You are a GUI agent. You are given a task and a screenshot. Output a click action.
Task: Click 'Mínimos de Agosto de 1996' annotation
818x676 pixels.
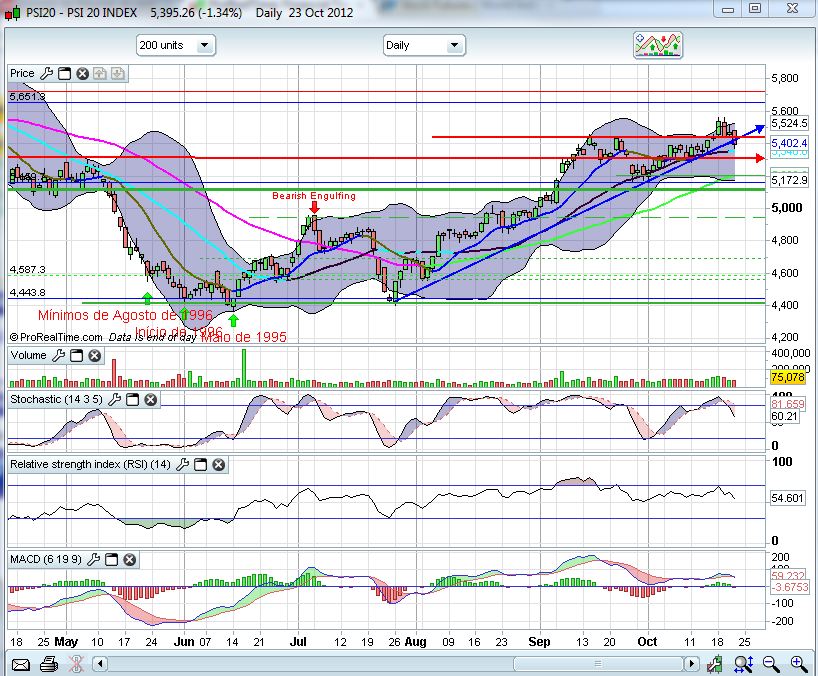pos(125,315)
